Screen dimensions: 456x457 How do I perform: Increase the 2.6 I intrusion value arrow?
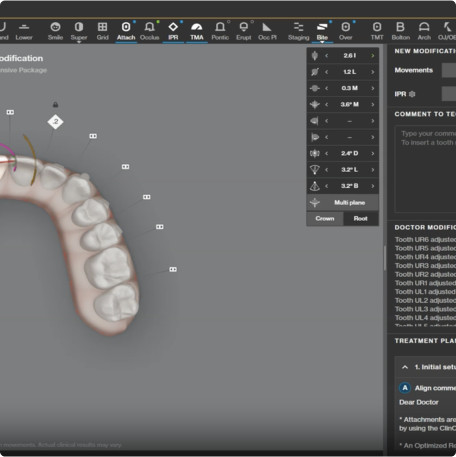point(373,56)
